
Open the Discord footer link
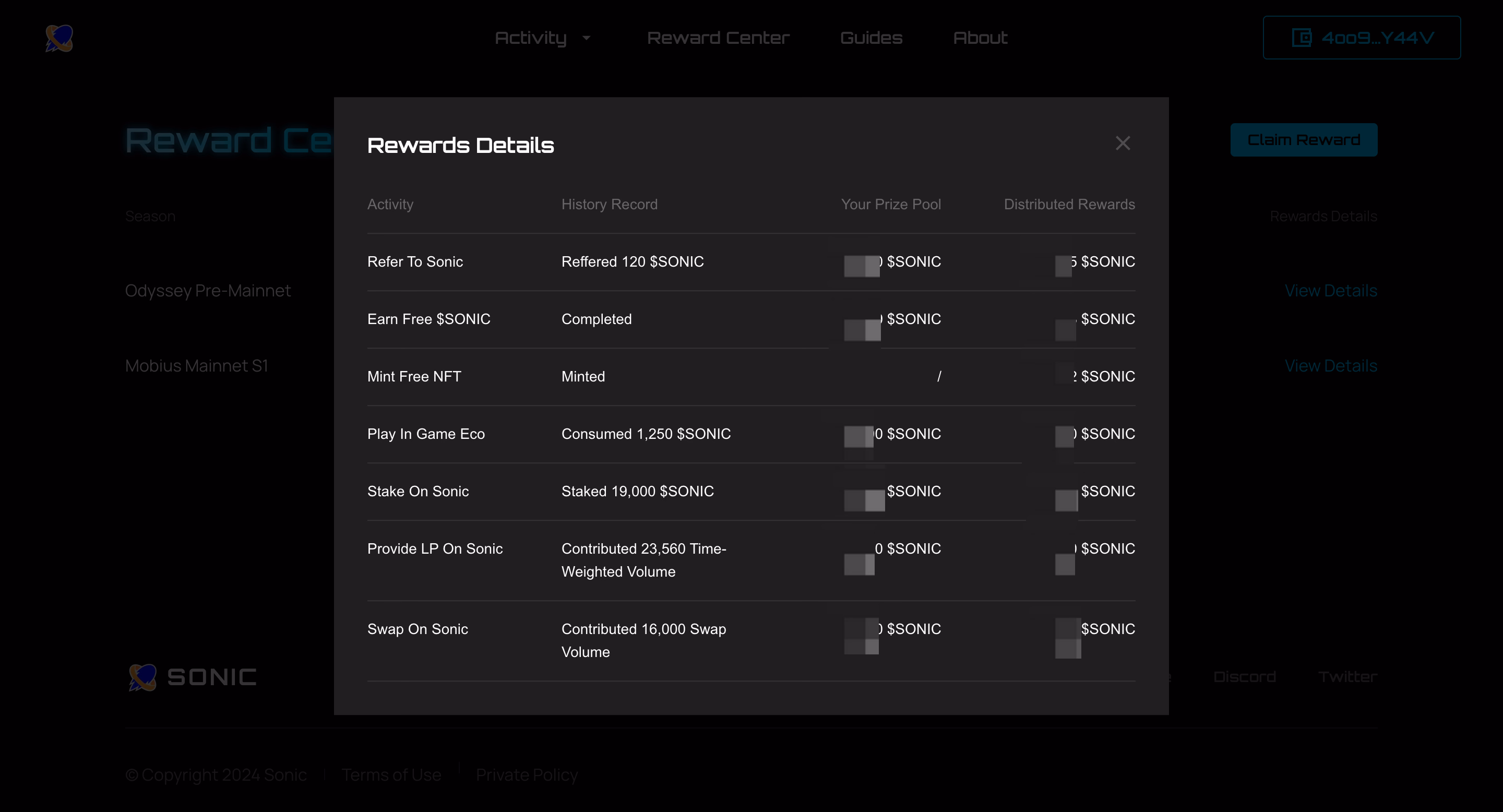1245,677
